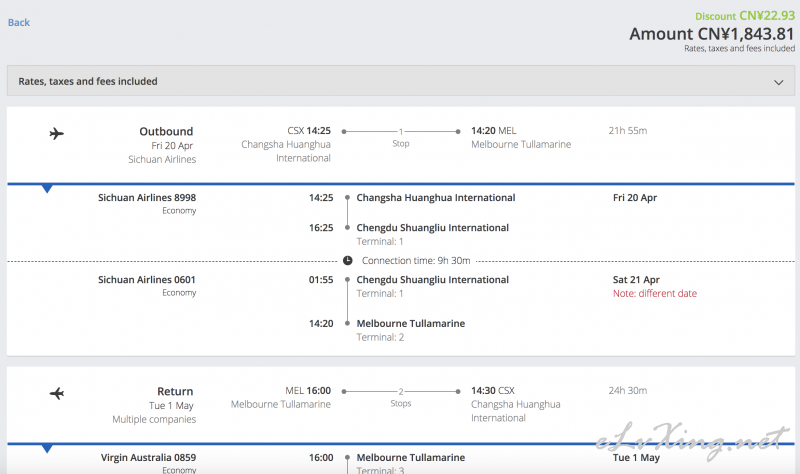This screenshot has width=800, height=474.
Task: Click the outbound 1 Stop indicator
Action: coord(401,137)
